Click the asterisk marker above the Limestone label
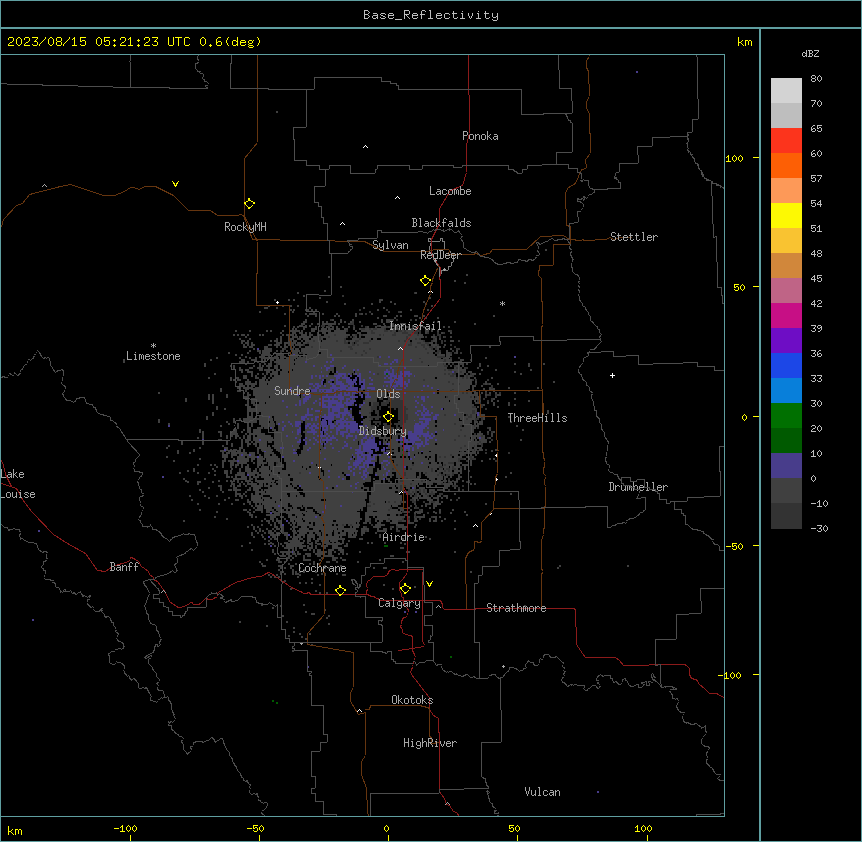862x842 pixels. (x=153, y=346)
